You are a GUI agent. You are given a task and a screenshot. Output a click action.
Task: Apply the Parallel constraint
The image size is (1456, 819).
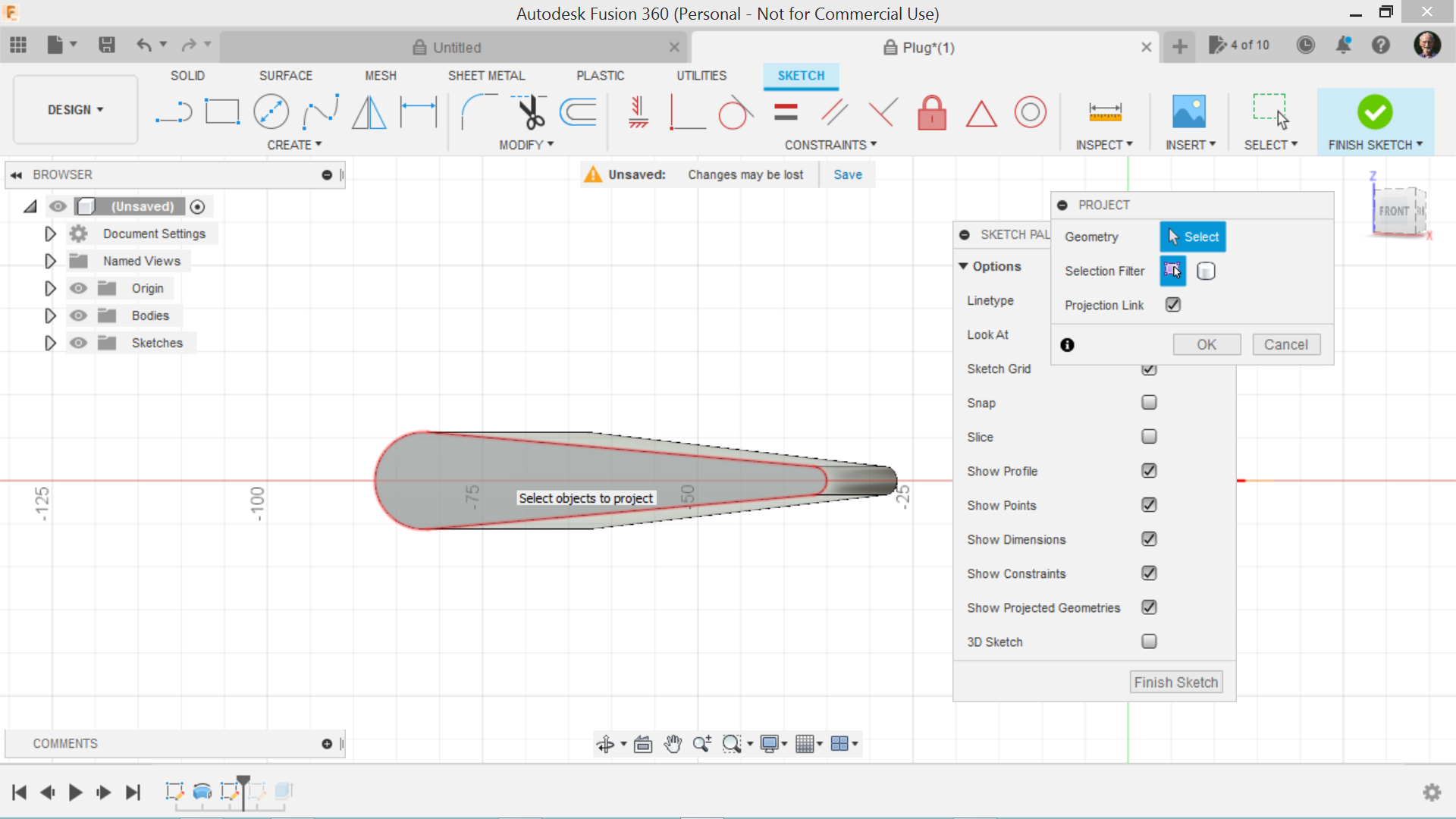pyautogui.click(x=834, y=112)
